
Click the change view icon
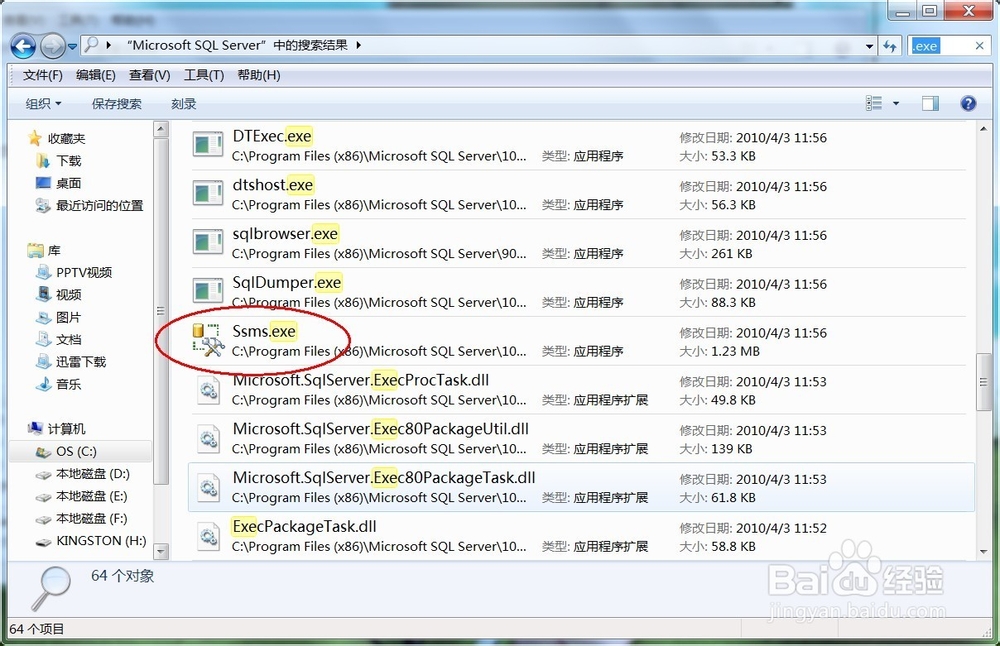[874, 103]
